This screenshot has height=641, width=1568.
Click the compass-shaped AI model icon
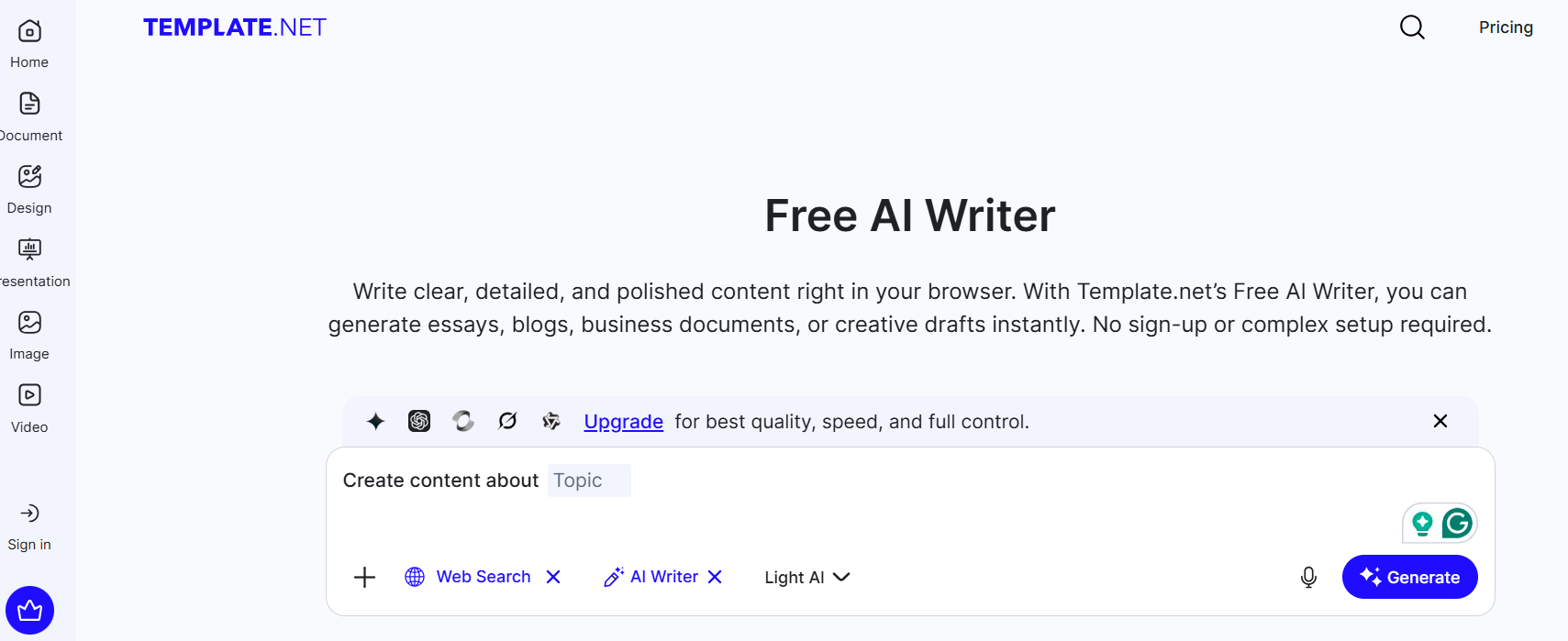click(x=507, y=421)
